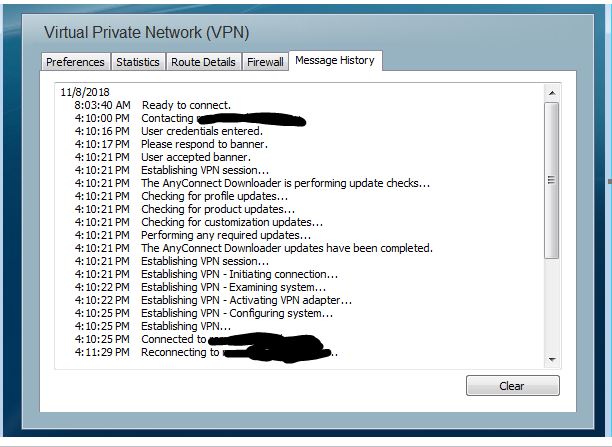
Task: Click the scrollbar up arrow
Action: pyautogui.click(x=552, y=93)
